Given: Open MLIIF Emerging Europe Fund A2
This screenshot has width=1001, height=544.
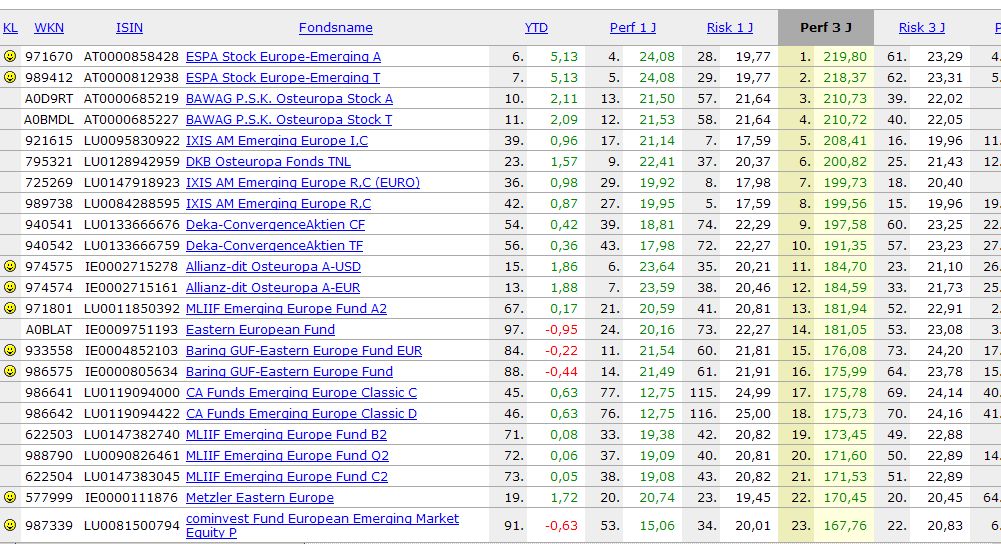Looking at the screenshot, I should click(287, 309).
